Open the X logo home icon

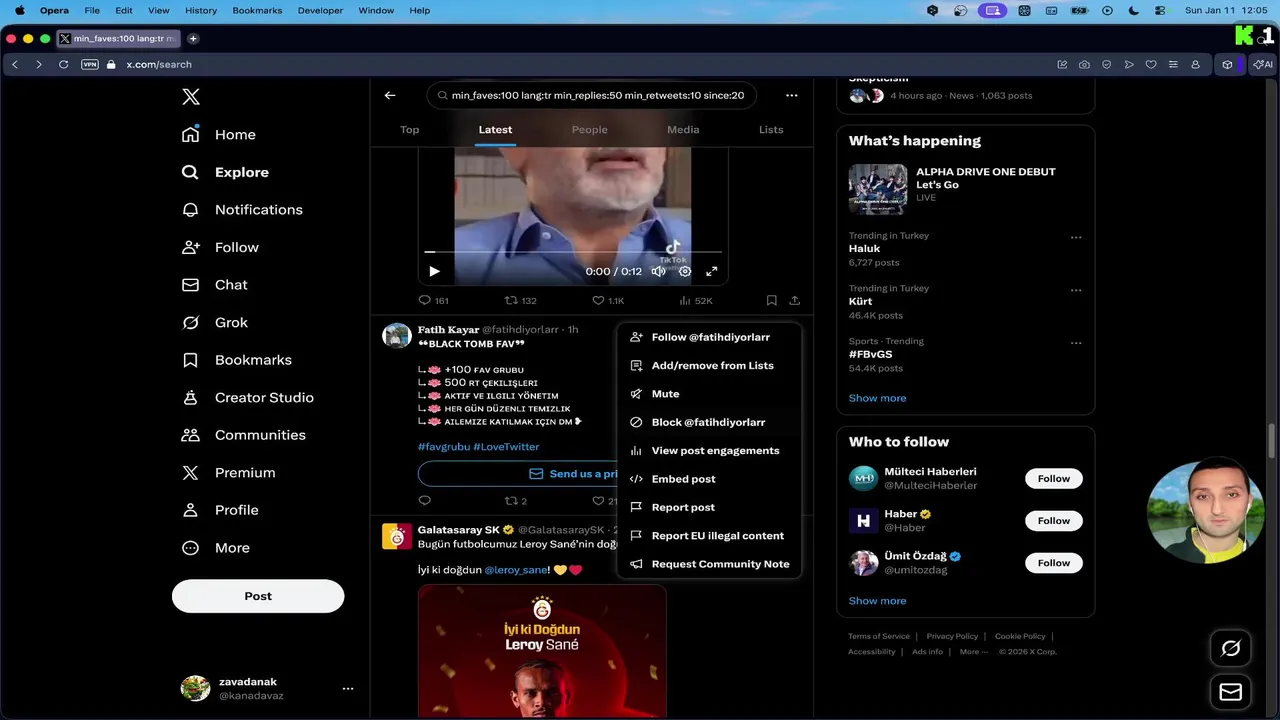point(191,97)
